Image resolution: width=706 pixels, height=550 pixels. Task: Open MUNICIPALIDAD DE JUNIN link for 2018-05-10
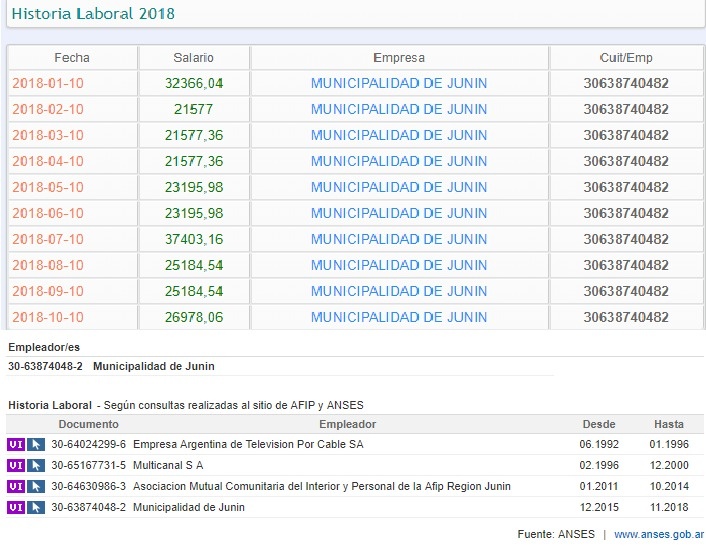click(399, 187)
